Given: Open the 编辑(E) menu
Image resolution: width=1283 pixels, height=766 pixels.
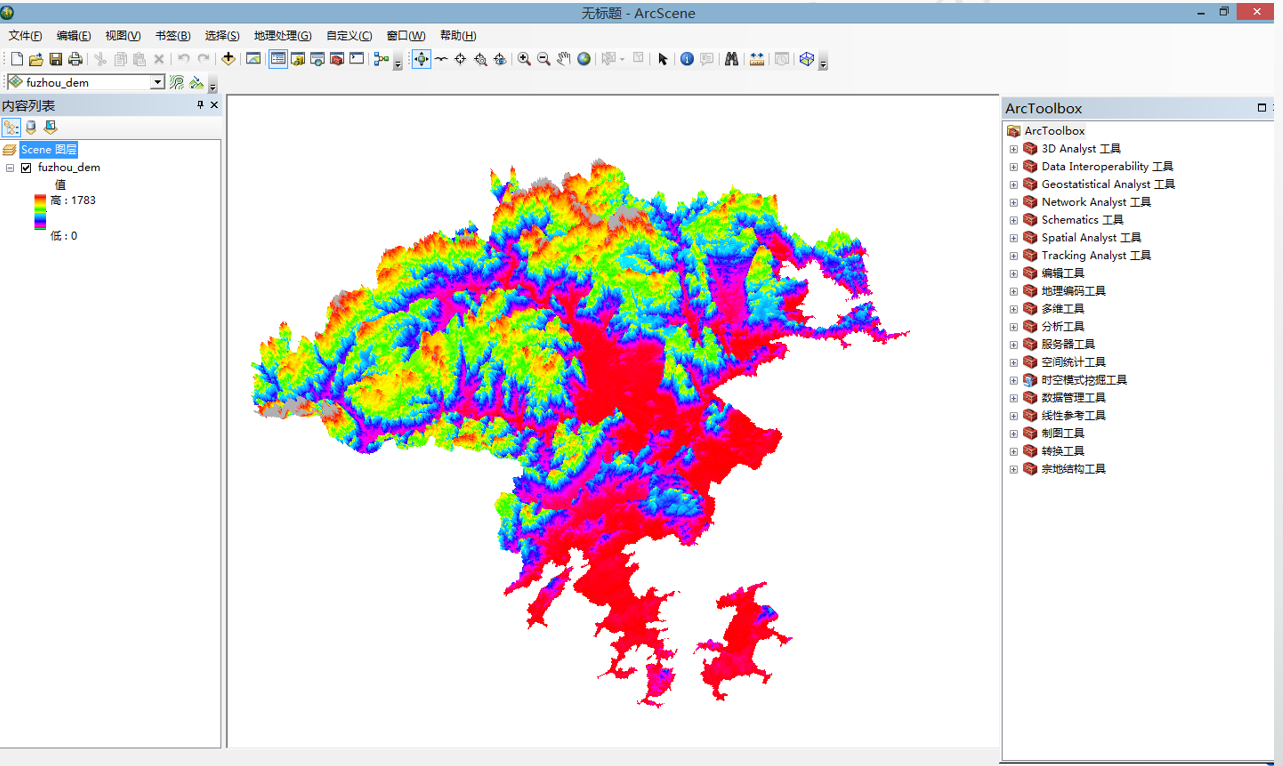Looking at the screenshot, I should coord(73,35).
